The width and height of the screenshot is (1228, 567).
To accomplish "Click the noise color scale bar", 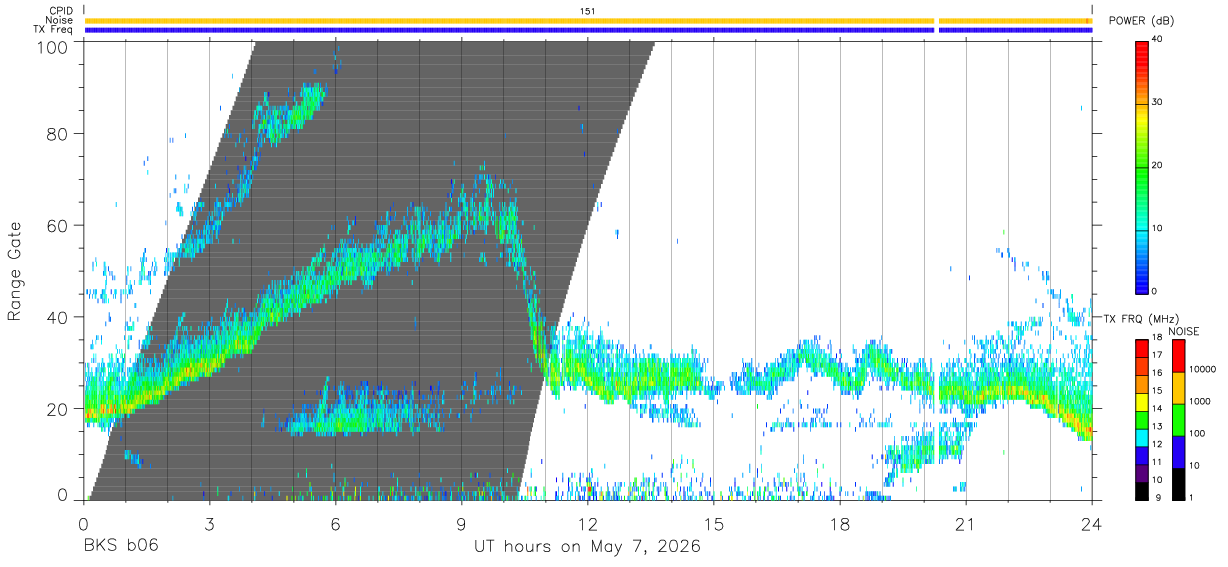I will tap(1179, 419).
